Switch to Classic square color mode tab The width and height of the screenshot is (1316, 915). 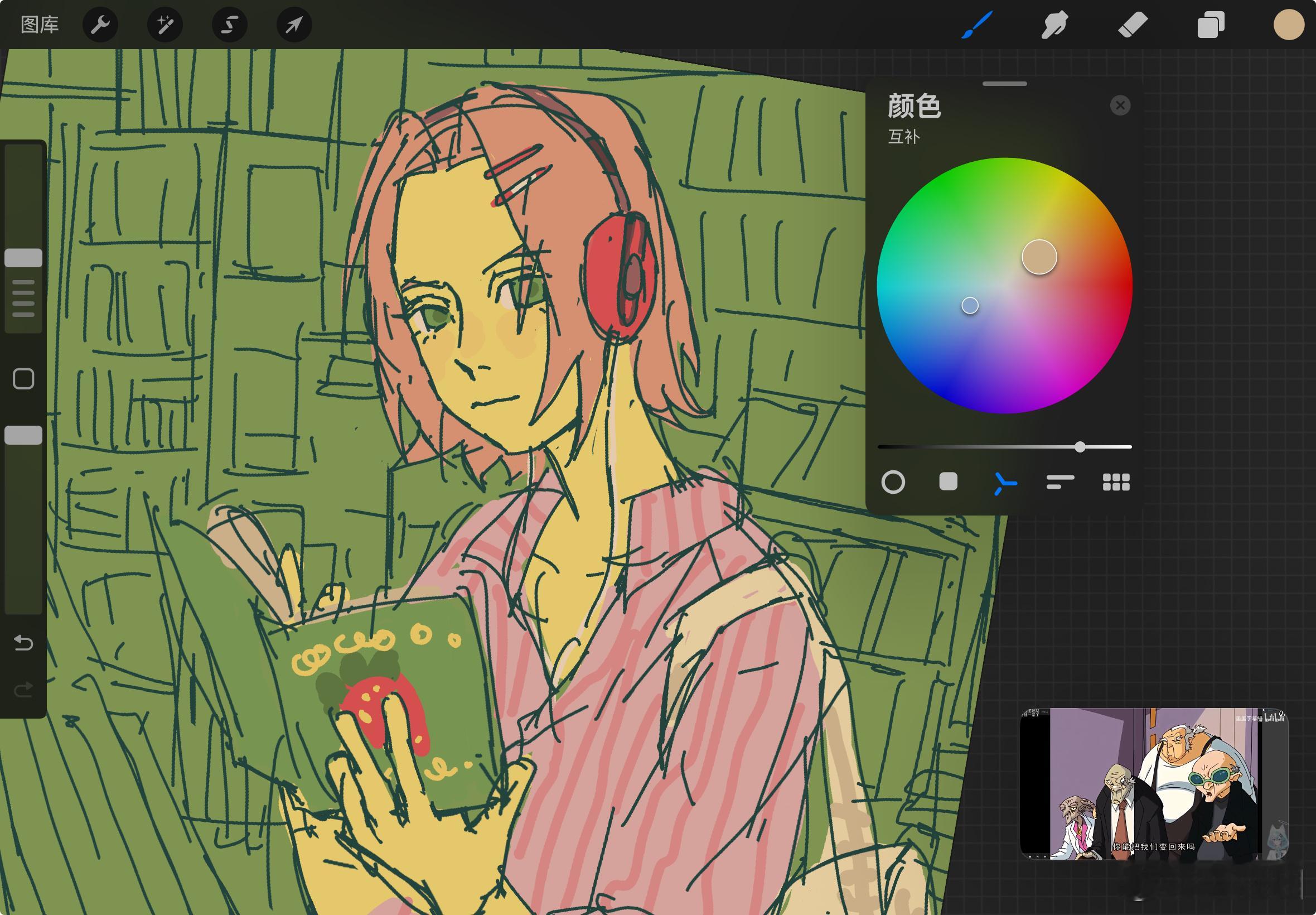[x=948, y=481]
